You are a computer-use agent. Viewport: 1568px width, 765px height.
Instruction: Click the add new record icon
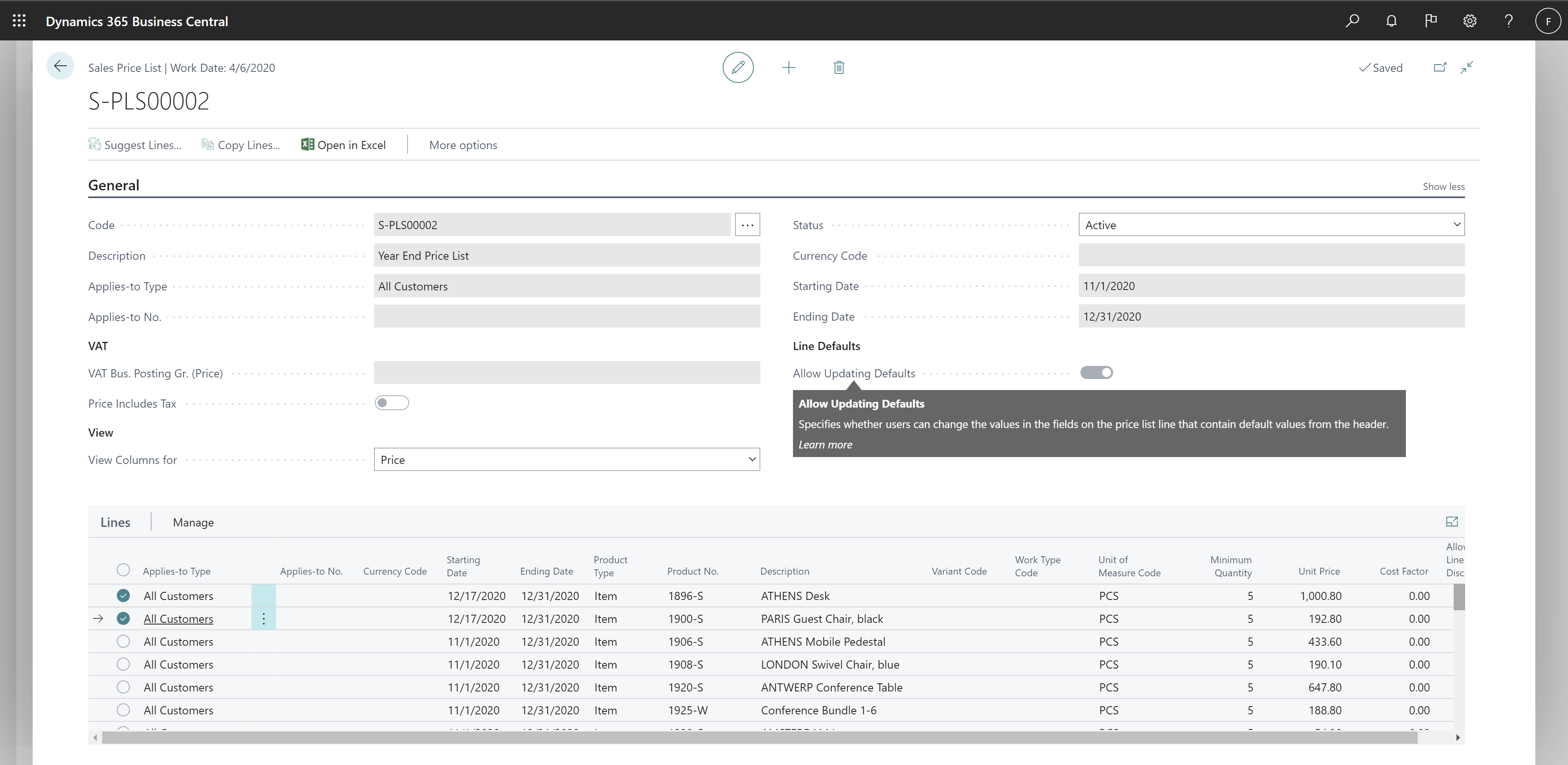(788, 67)
